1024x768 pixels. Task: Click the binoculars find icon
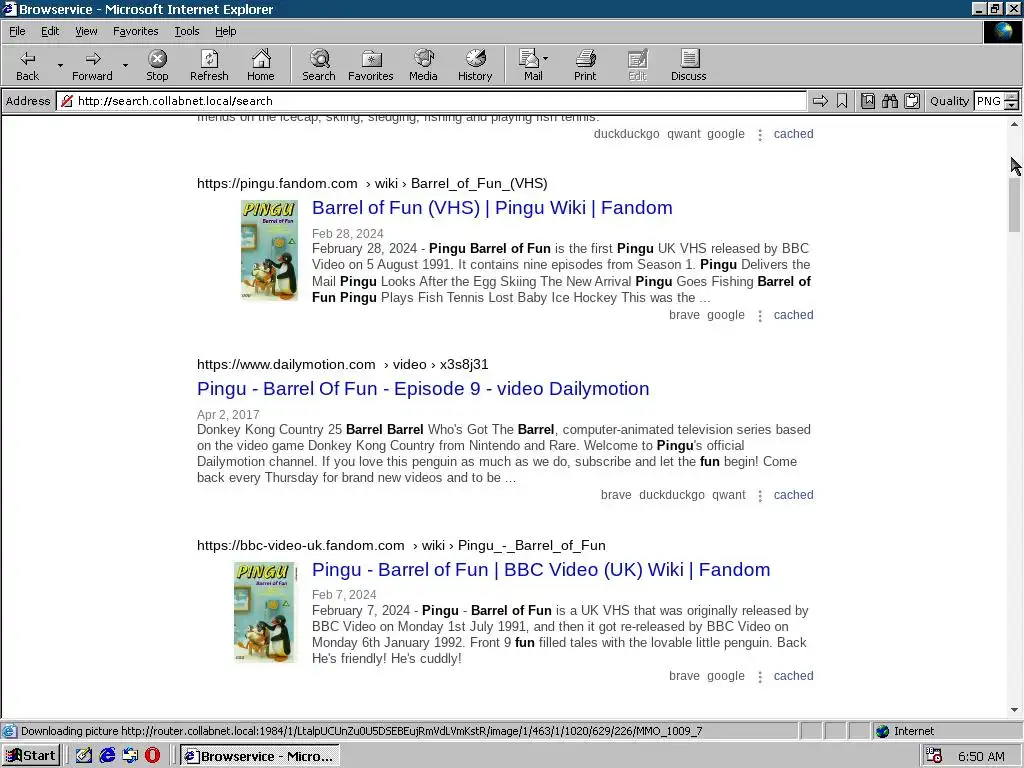pyautogui.click(x=889, y=101)
